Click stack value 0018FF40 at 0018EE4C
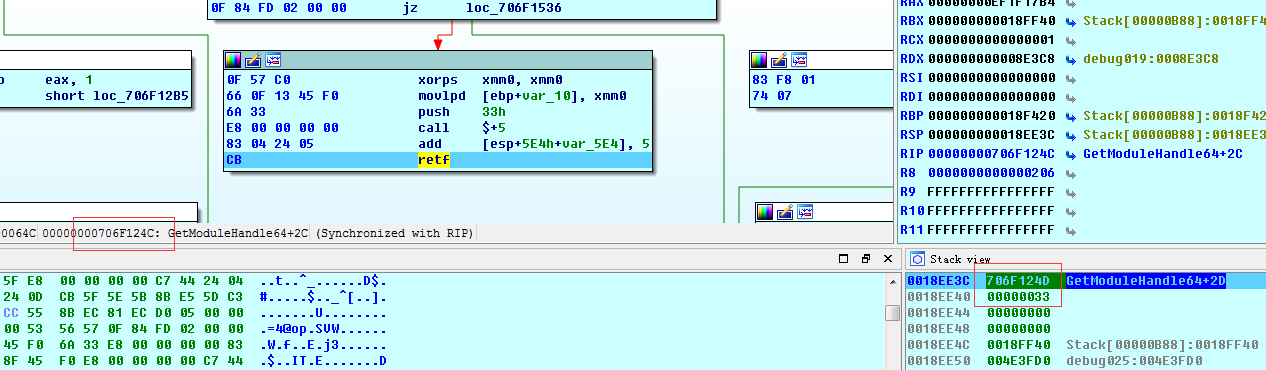The height and width of the screenshot is (370, 1266). [x=1018, y=344]
